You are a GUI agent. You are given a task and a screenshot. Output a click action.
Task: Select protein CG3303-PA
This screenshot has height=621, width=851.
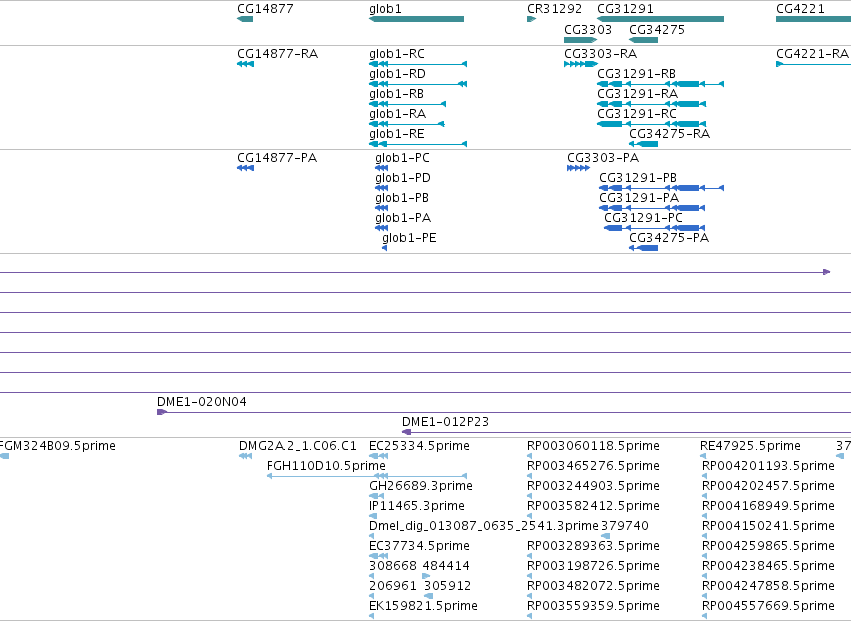point(579,168)
